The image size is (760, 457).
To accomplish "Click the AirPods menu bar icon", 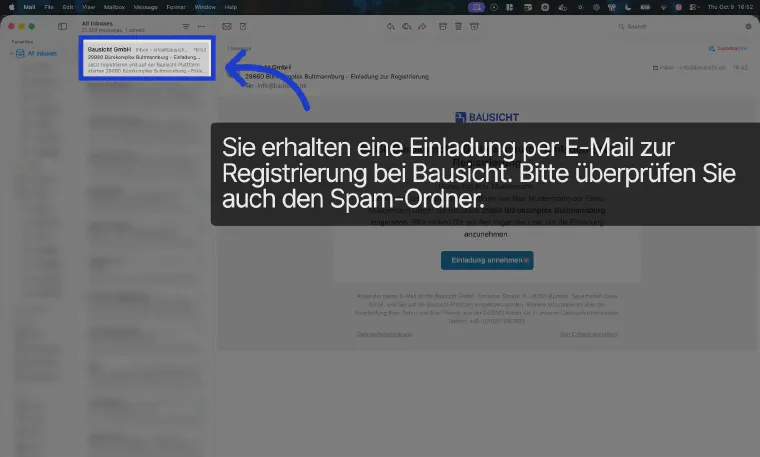I will pyautogui.click(x=612, y=7).
